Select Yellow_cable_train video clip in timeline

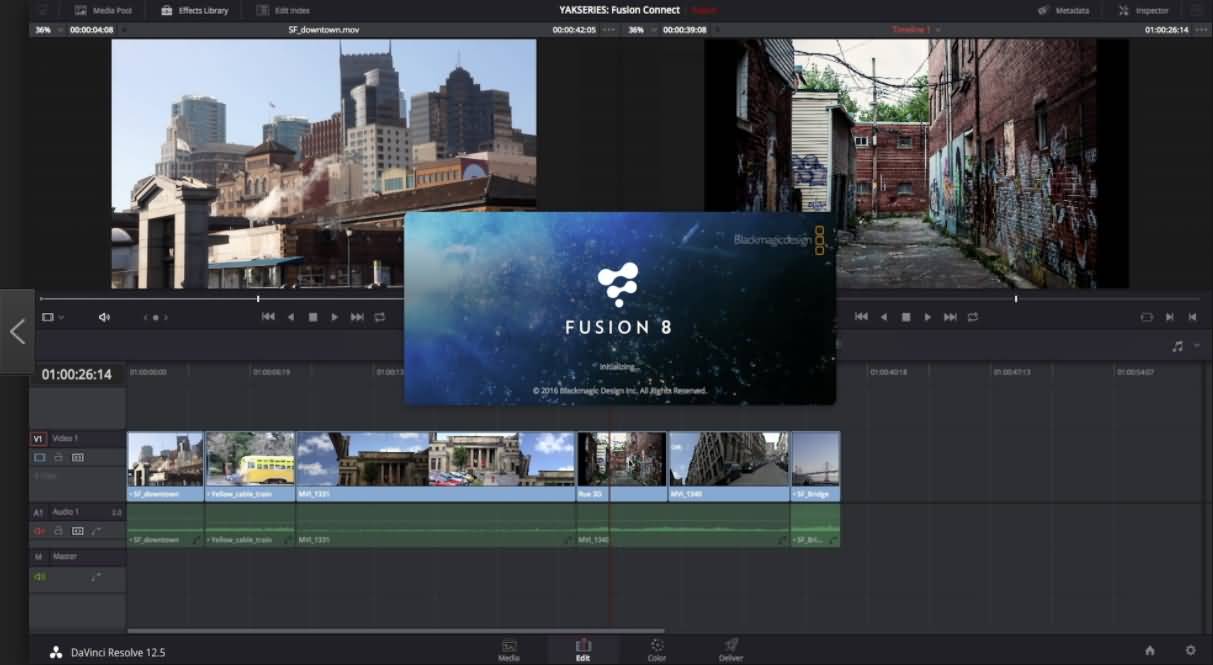coord(250,466)
